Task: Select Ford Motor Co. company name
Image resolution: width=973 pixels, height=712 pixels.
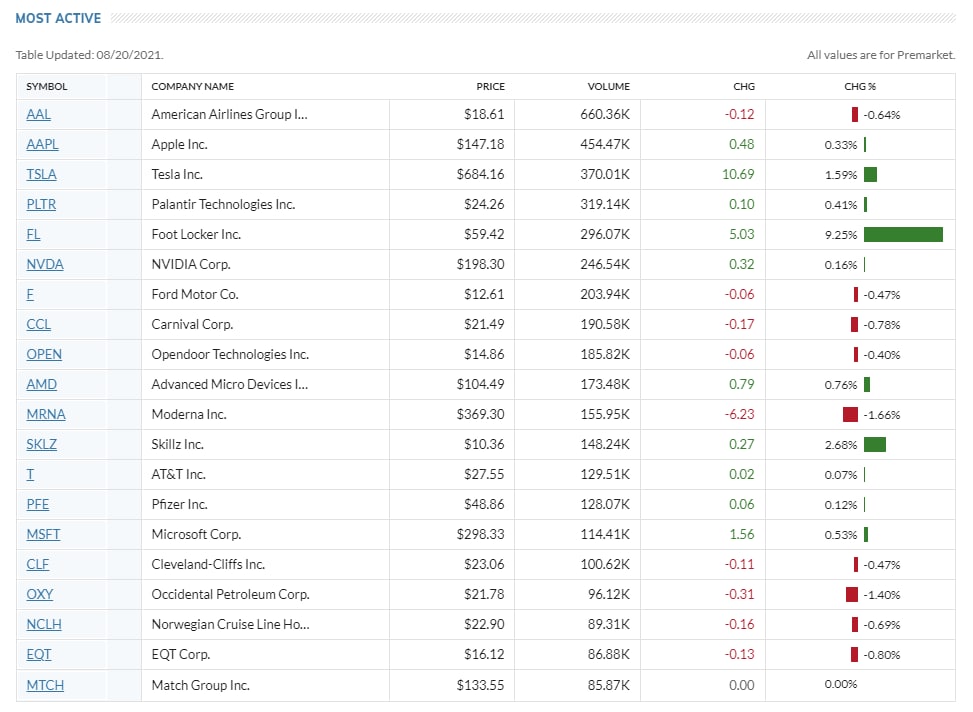Action: 195,294
